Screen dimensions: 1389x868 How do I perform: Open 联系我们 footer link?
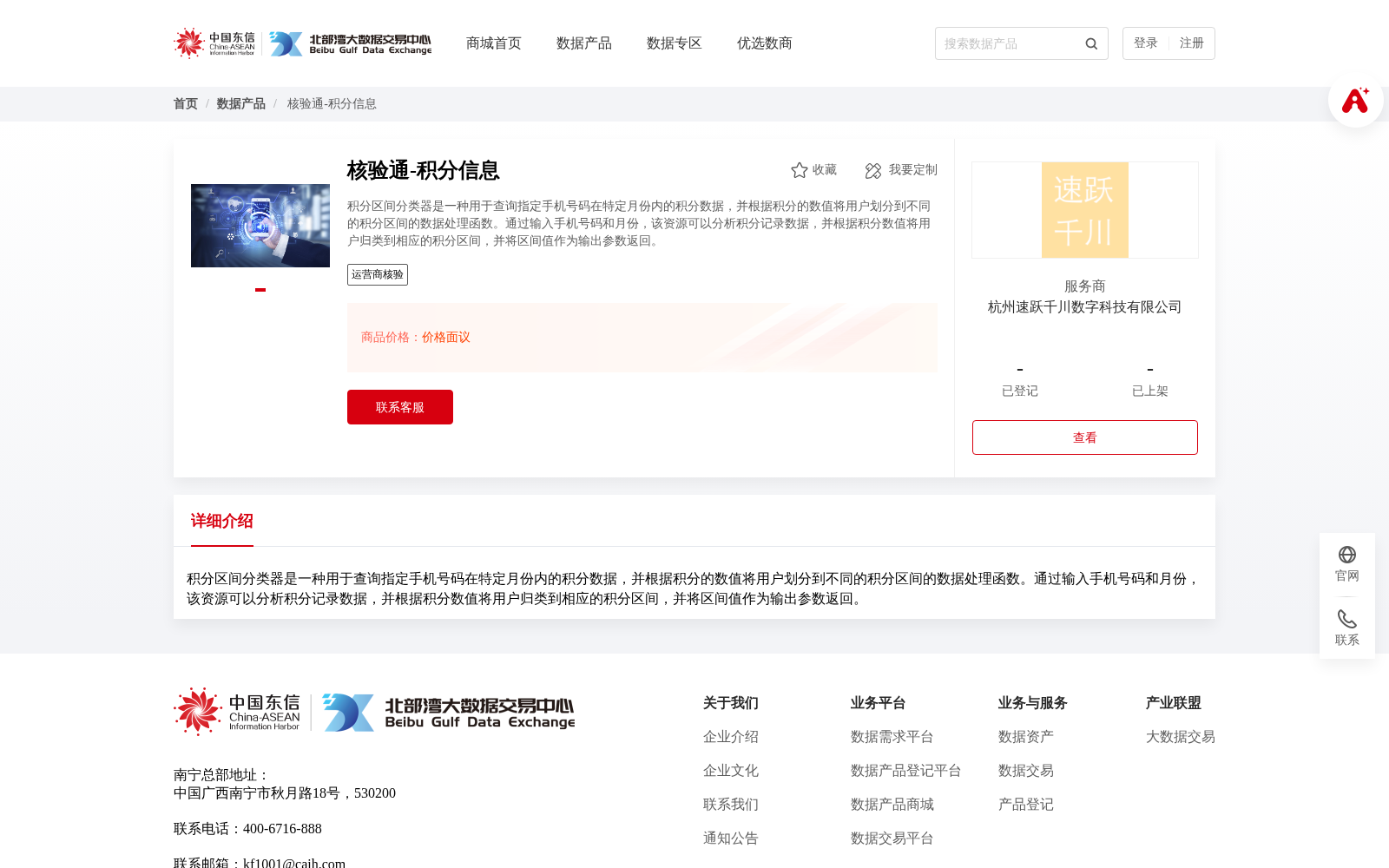tap(731, 805)
